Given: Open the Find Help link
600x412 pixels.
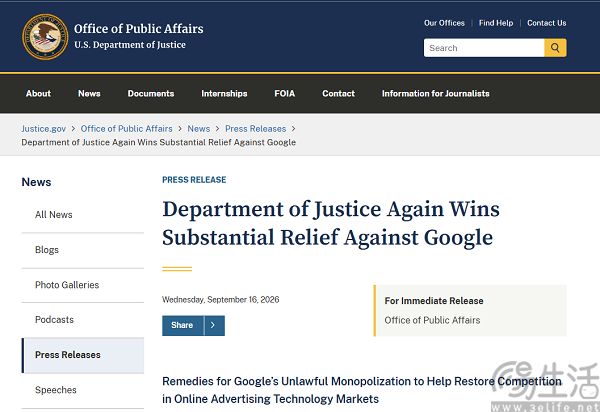Looking at the screenshot, I should pyautogui.click(x=496, y=23).
